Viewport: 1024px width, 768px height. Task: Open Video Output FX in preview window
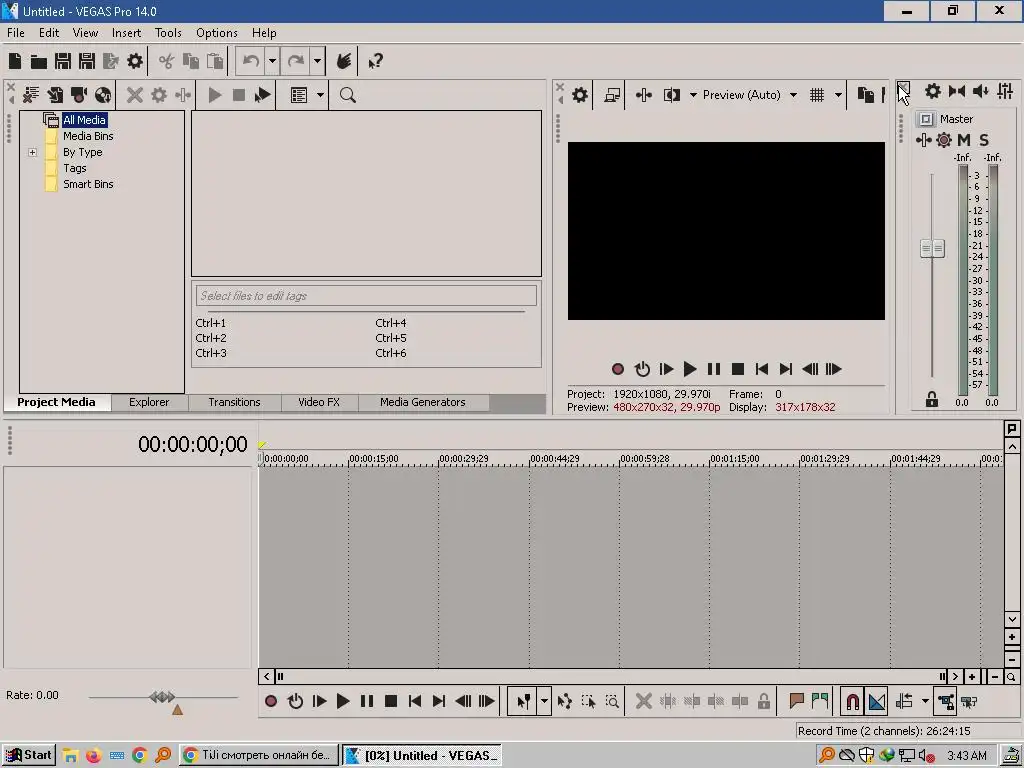(643, 95)
